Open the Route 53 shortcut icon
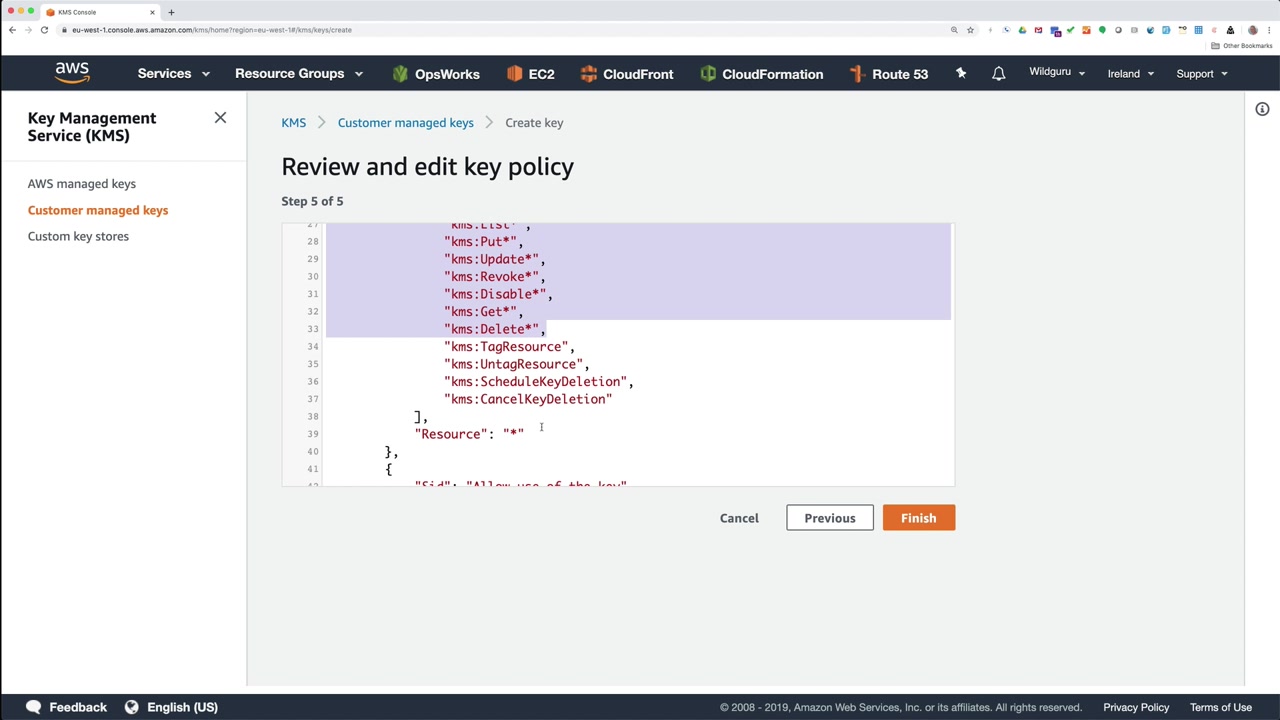 pos(857,74)
